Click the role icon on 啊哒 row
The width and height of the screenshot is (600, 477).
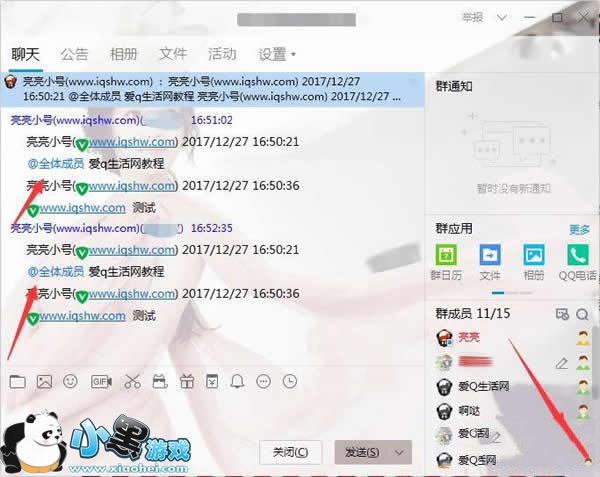point(583,411)
